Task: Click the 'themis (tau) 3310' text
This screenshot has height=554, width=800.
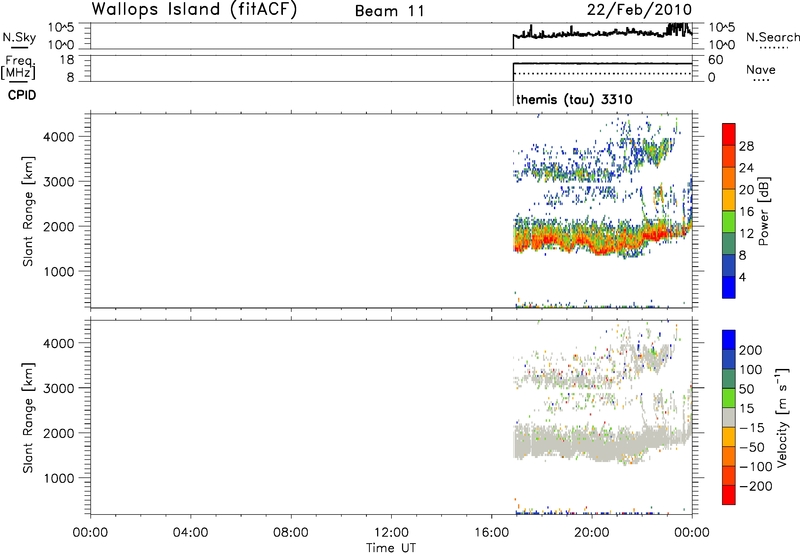Action: click(x=574, y=99)
